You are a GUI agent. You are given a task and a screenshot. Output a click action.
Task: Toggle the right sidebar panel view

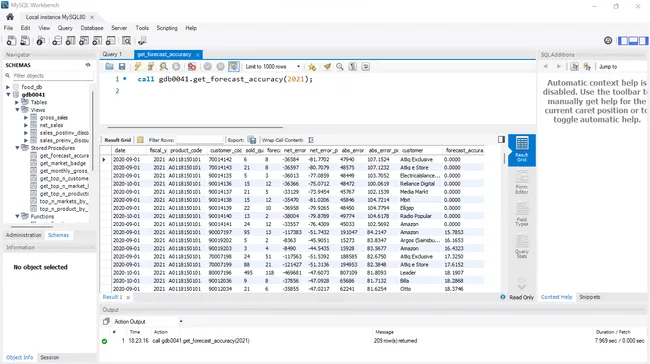coord(643,40)
